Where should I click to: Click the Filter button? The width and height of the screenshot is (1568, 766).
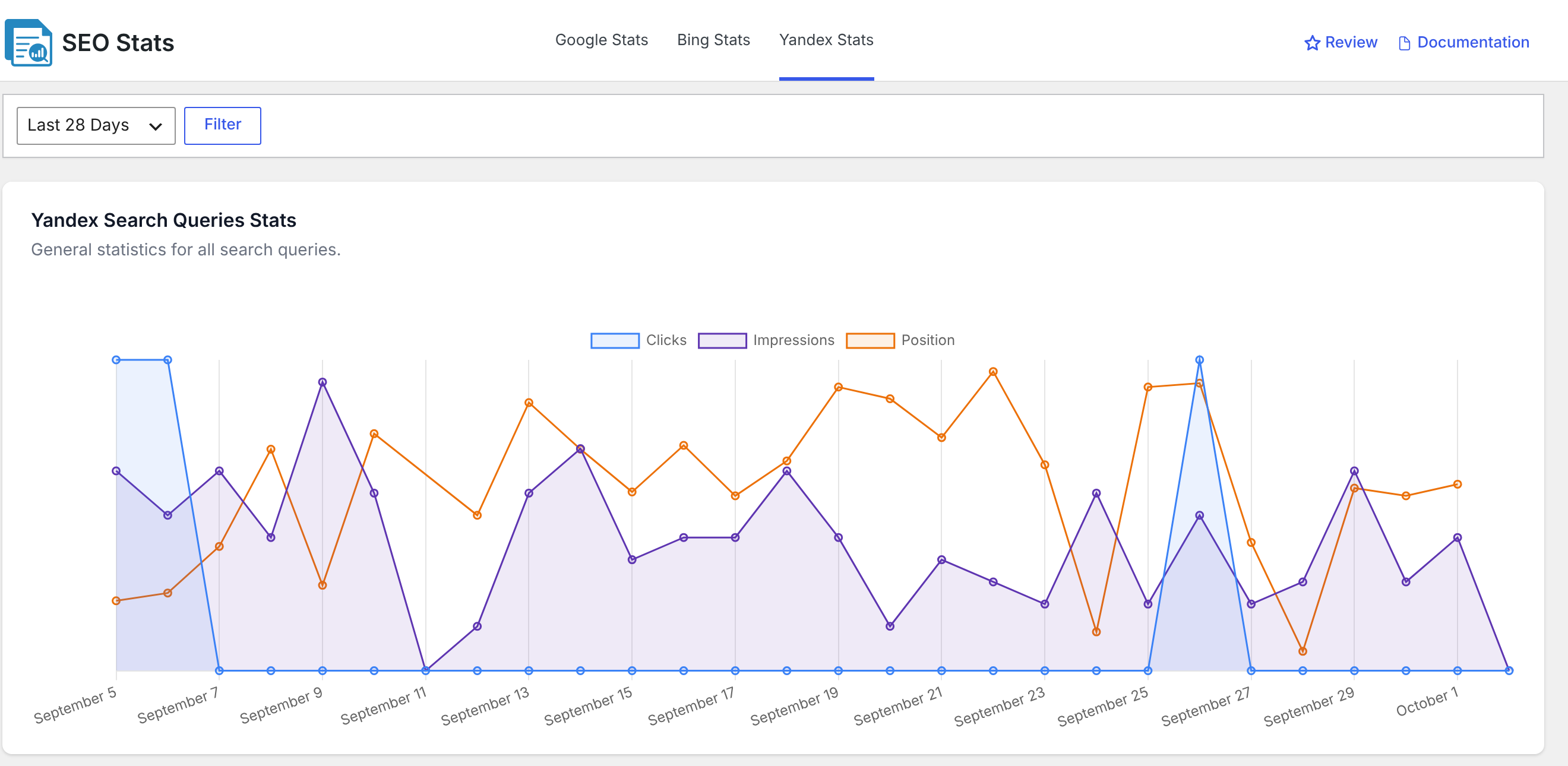[x=222, y=125]
